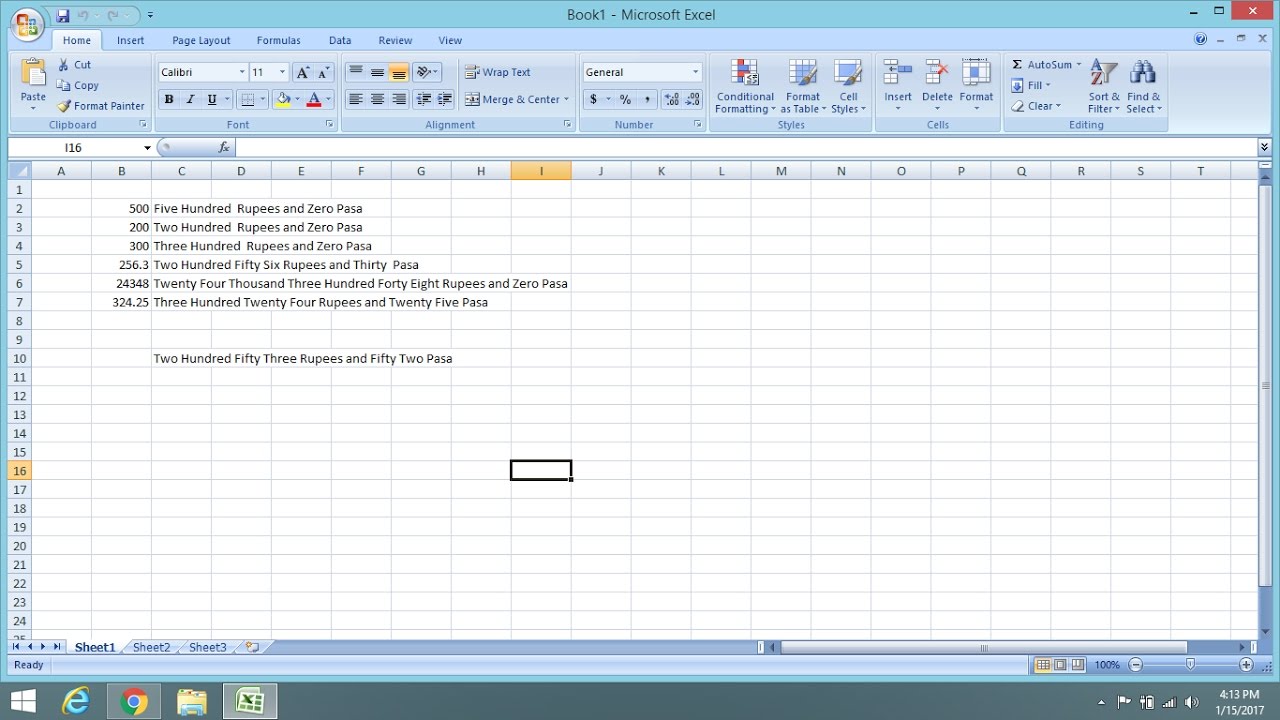The height and width of the screenshot is (720, 1280).
Task: Align text left in cell
Action: point(355,99)
